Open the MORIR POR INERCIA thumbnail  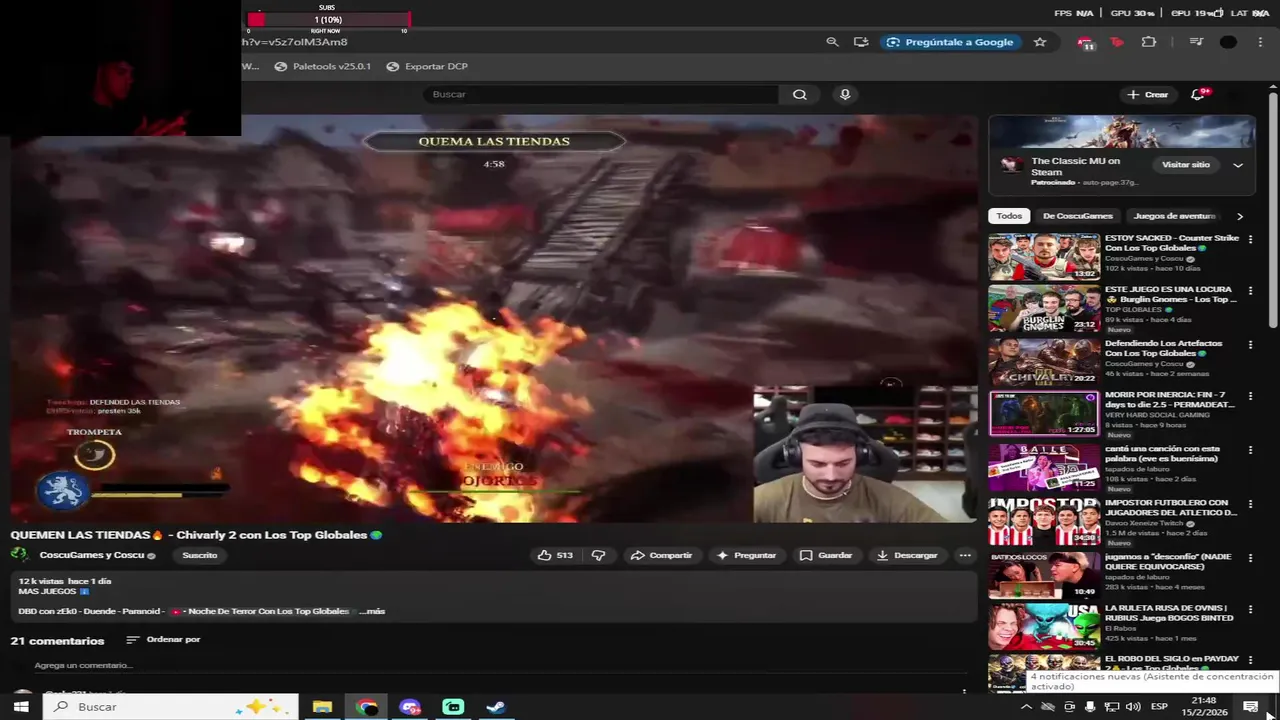(x=1044, y=413)
